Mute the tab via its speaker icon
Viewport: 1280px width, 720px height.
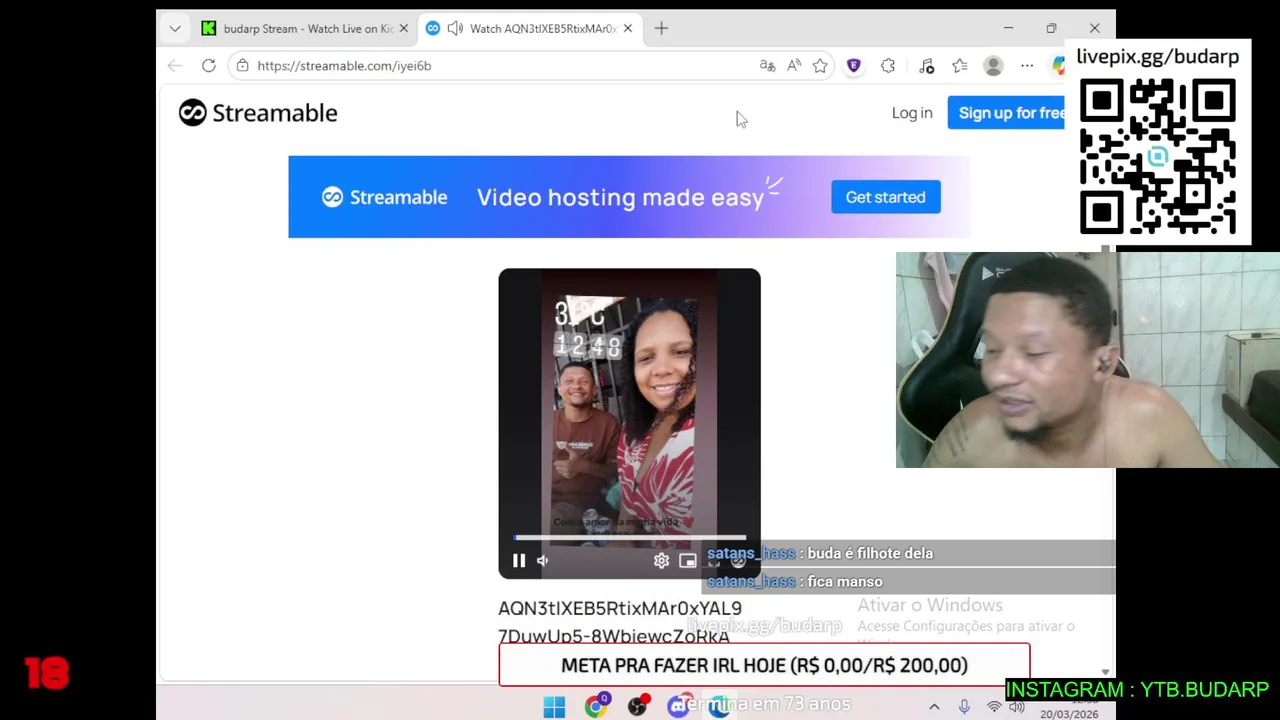point(455,28)
